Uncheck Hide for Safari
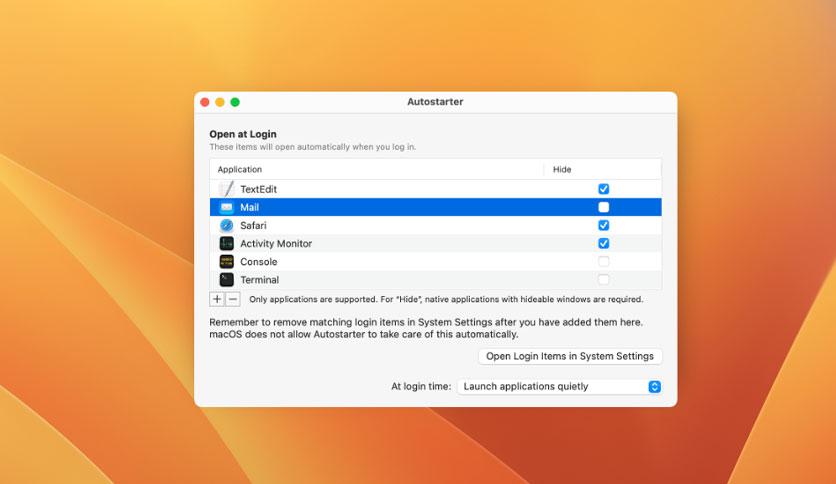Screen dimensions: 836x484 coord(604,225)
